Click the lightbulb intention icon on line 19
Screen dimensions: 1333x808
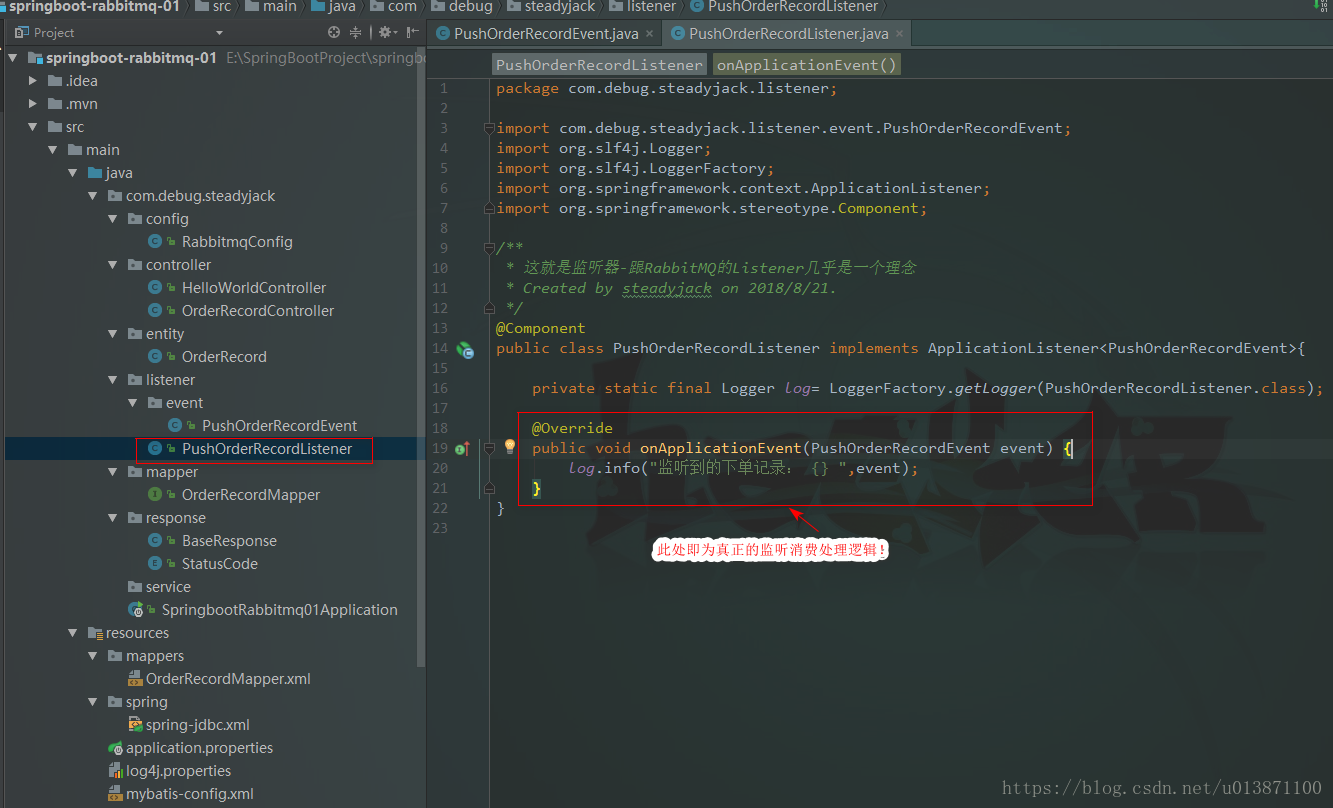tap(509, 447)
